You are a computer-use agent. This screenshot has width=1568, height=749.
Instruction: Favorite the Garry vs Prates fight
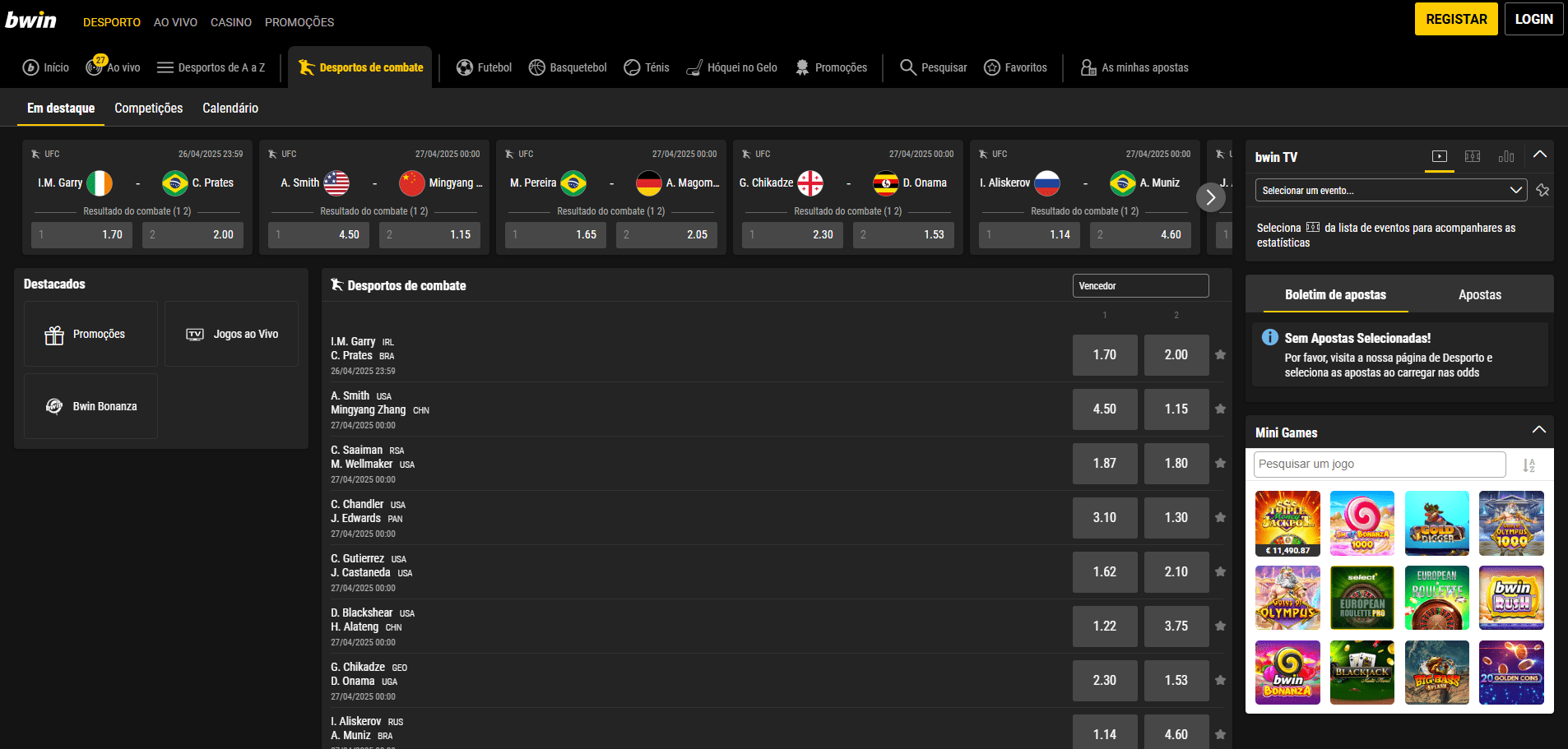tap(1221, 355)
